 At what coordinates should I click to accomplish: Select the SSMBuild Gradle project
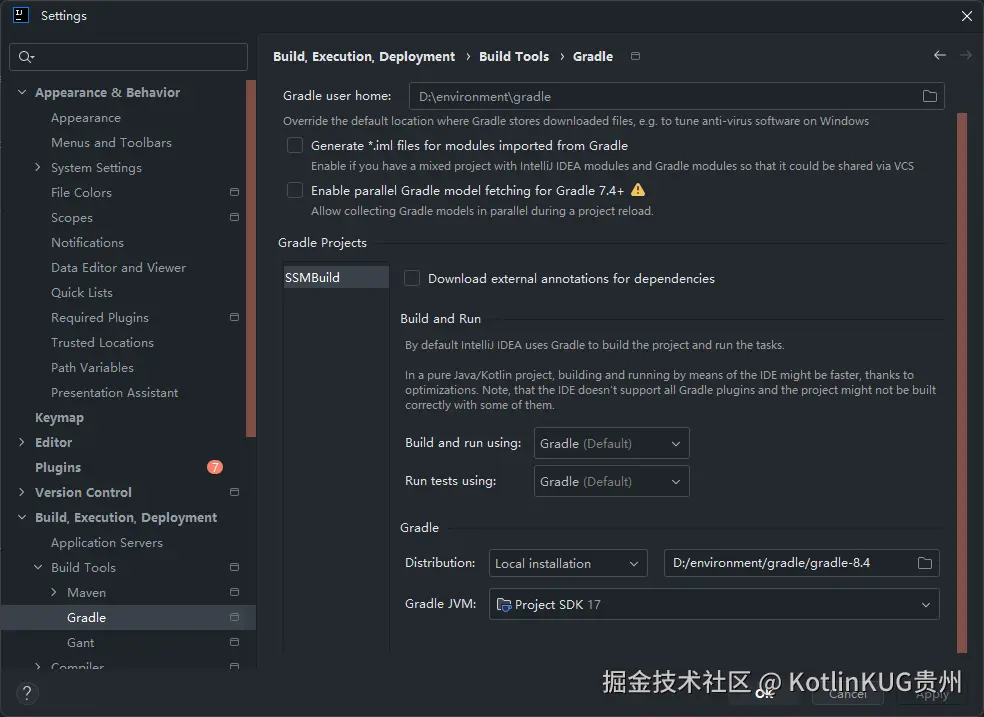pos(336,277)
